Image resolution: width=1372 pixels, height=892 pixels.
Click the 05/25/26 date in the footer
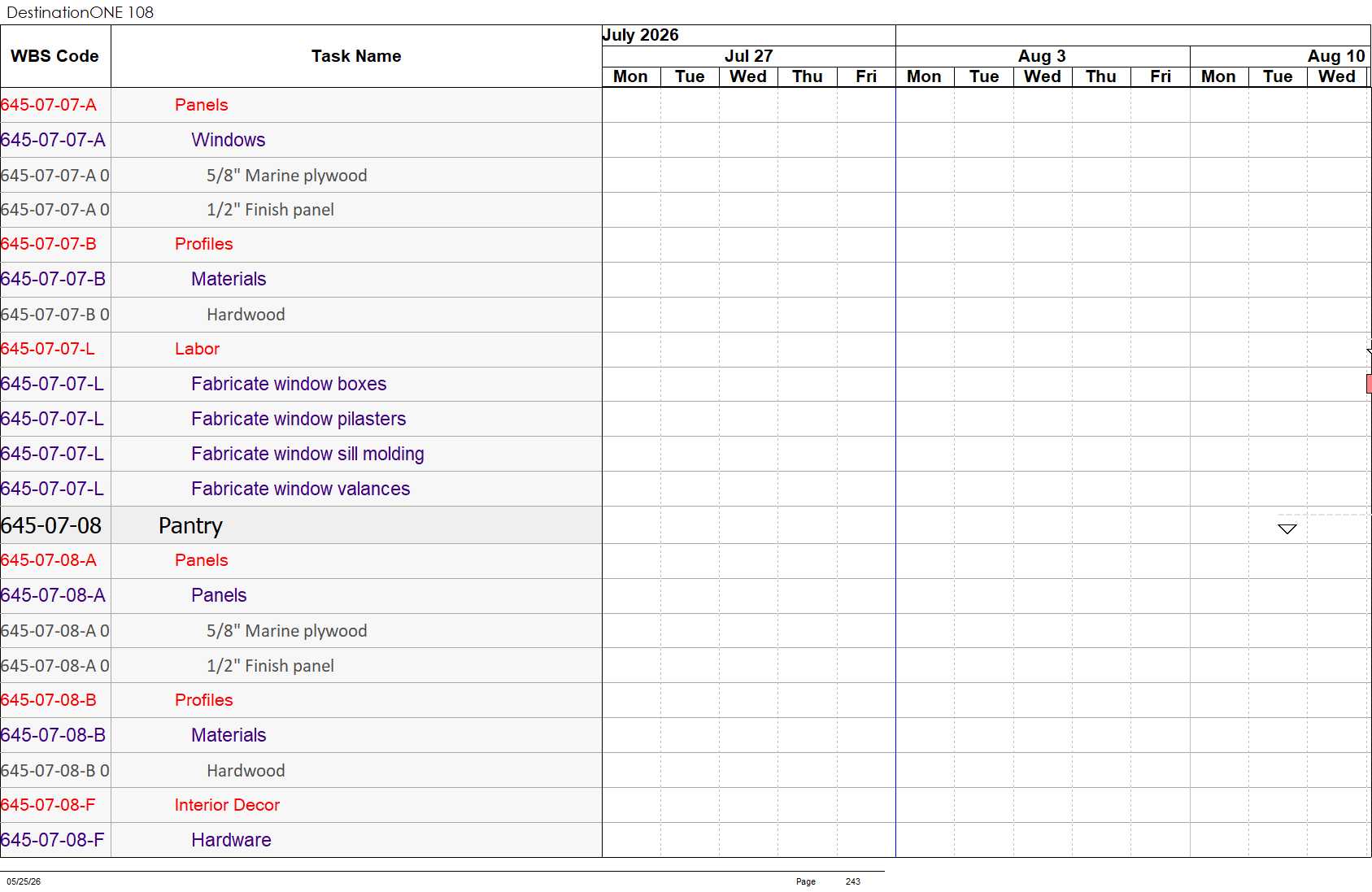(24, 881)
